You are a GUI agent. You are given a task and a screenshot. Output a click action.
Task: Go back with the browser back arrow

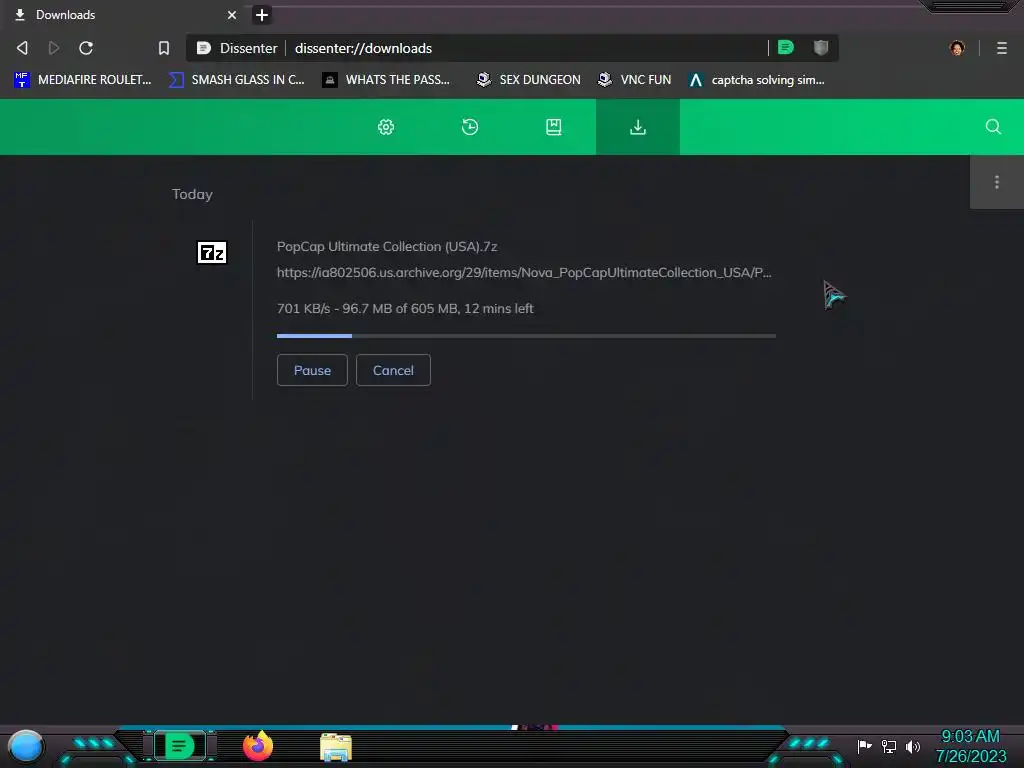22,48
